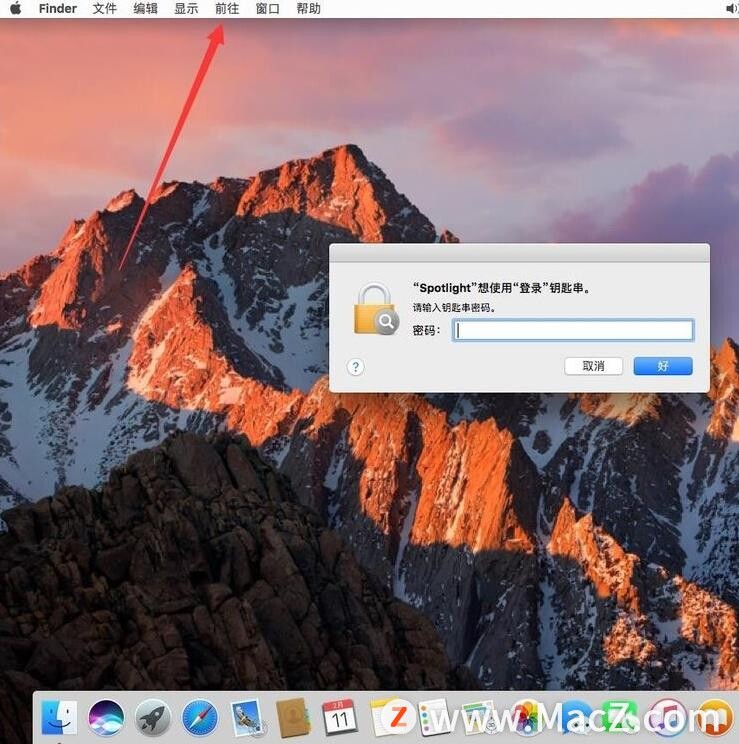Viewport: 739px width, 744px height.
Task: Click the blue 好 button
Action: click(x=663, y=366)
